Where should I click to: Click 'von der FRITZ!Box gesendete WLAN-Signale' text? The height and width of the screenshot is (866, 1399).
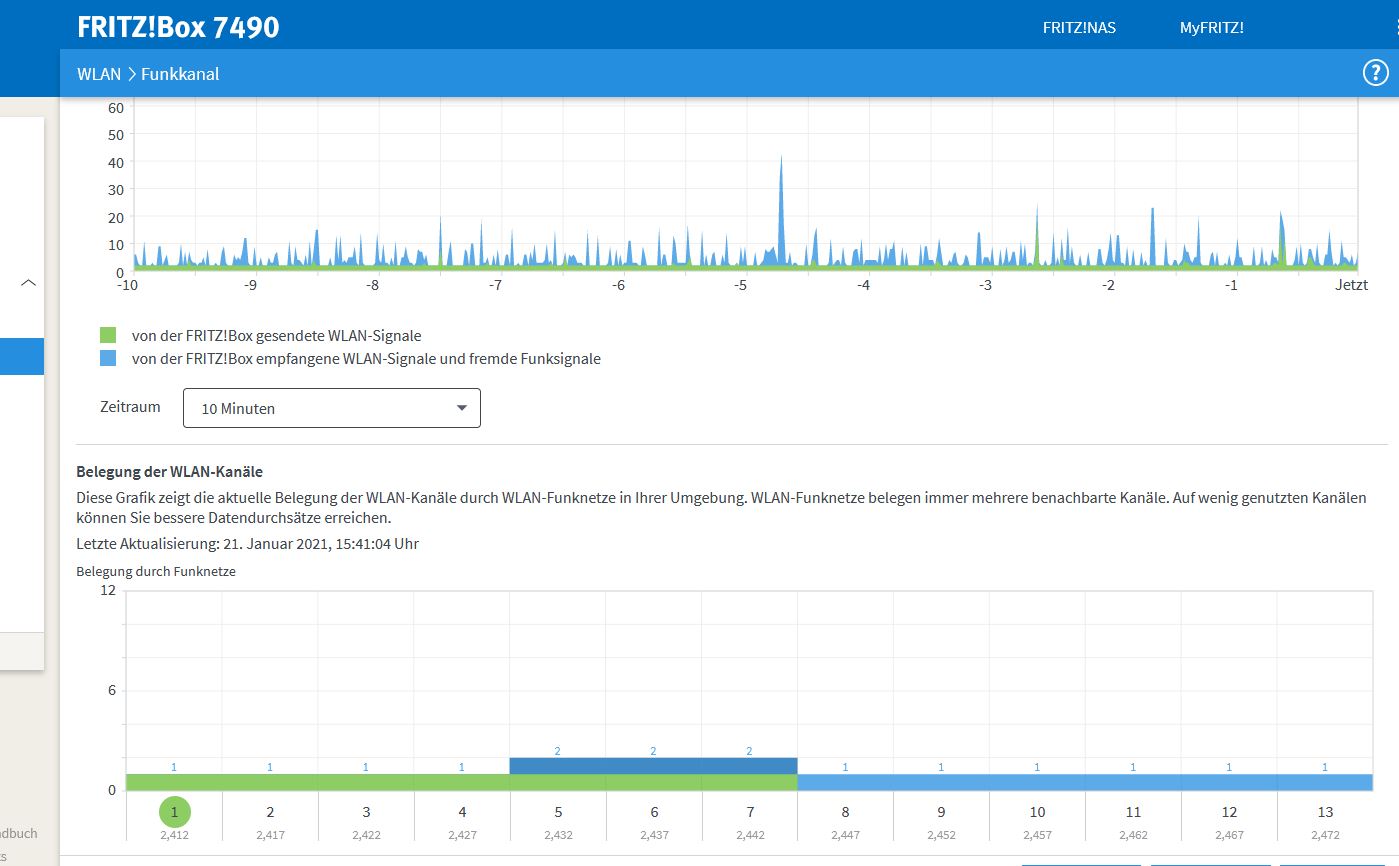click(276, 336)
